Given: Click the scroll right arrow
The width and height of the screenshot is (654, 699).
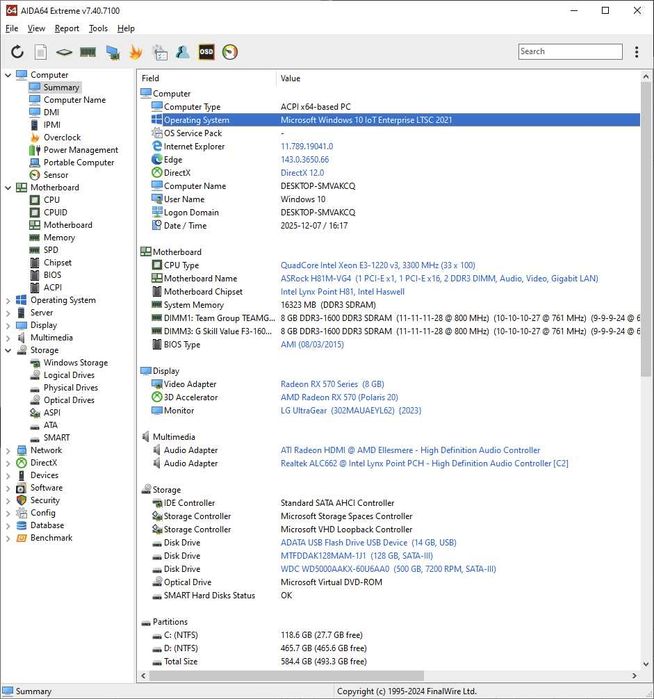Looking at the screenshot, I should [x=634, y=675].
